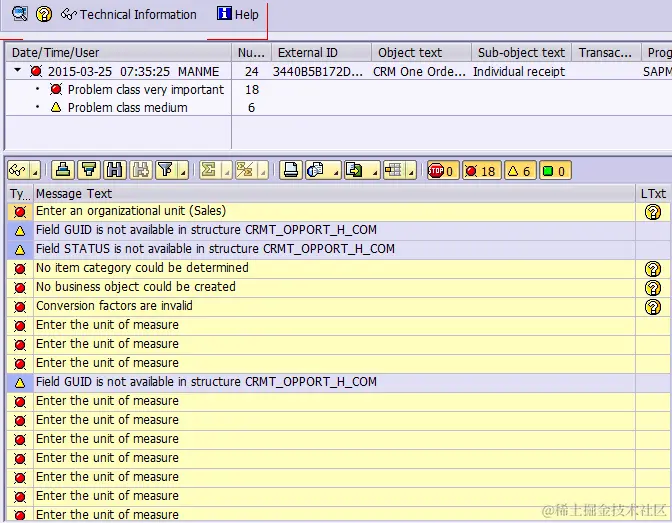The height and width of the screenshot is (523, 672).
Task: Select the Problem class very important node
Action: tap(146, 90)
